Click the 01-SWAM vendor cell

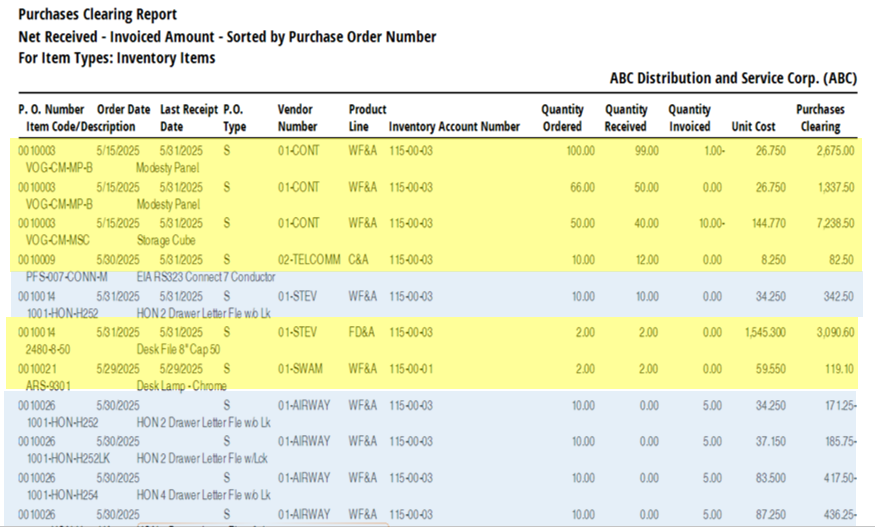pyautogui.click(x=302, y=368)
